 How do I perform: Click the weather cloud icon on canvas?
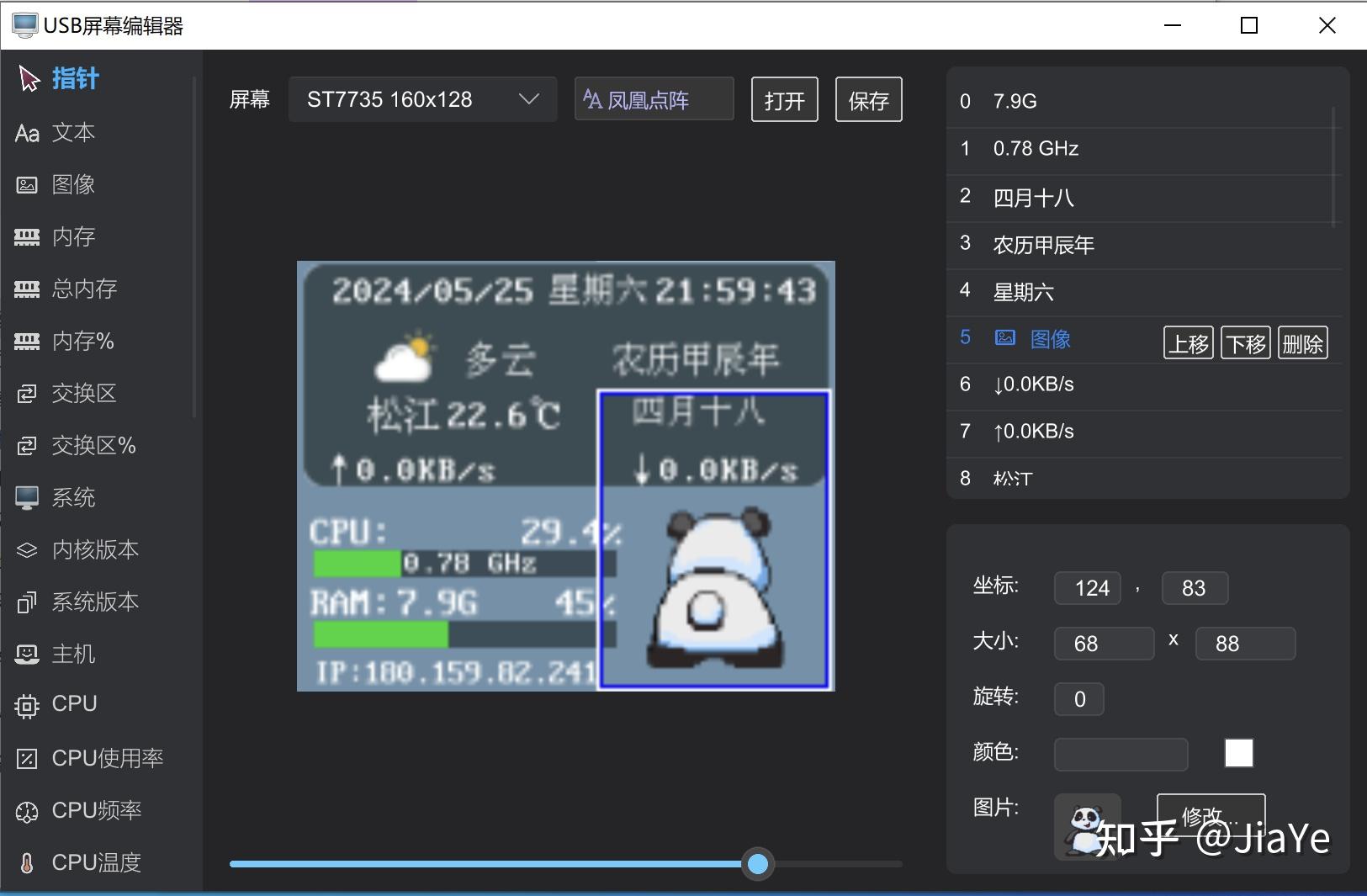coord(405,358)
